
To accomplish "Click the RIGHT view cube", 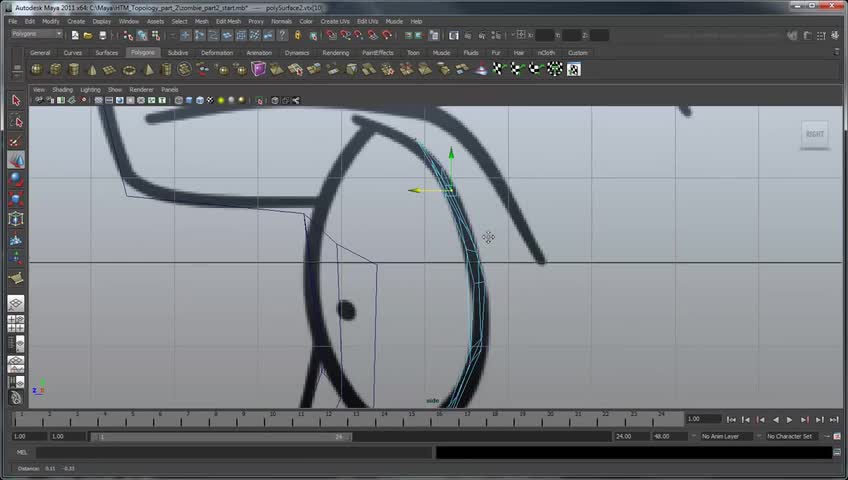I will (815, 134).
